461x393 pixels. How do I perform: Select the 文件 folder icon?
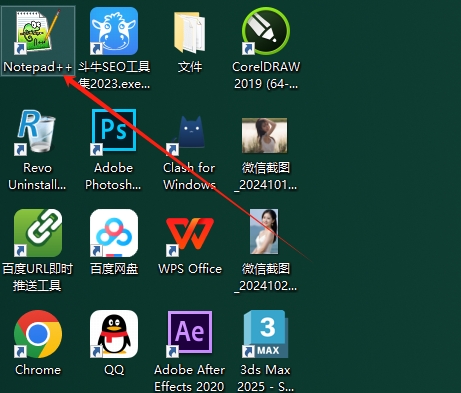[190, 33]
